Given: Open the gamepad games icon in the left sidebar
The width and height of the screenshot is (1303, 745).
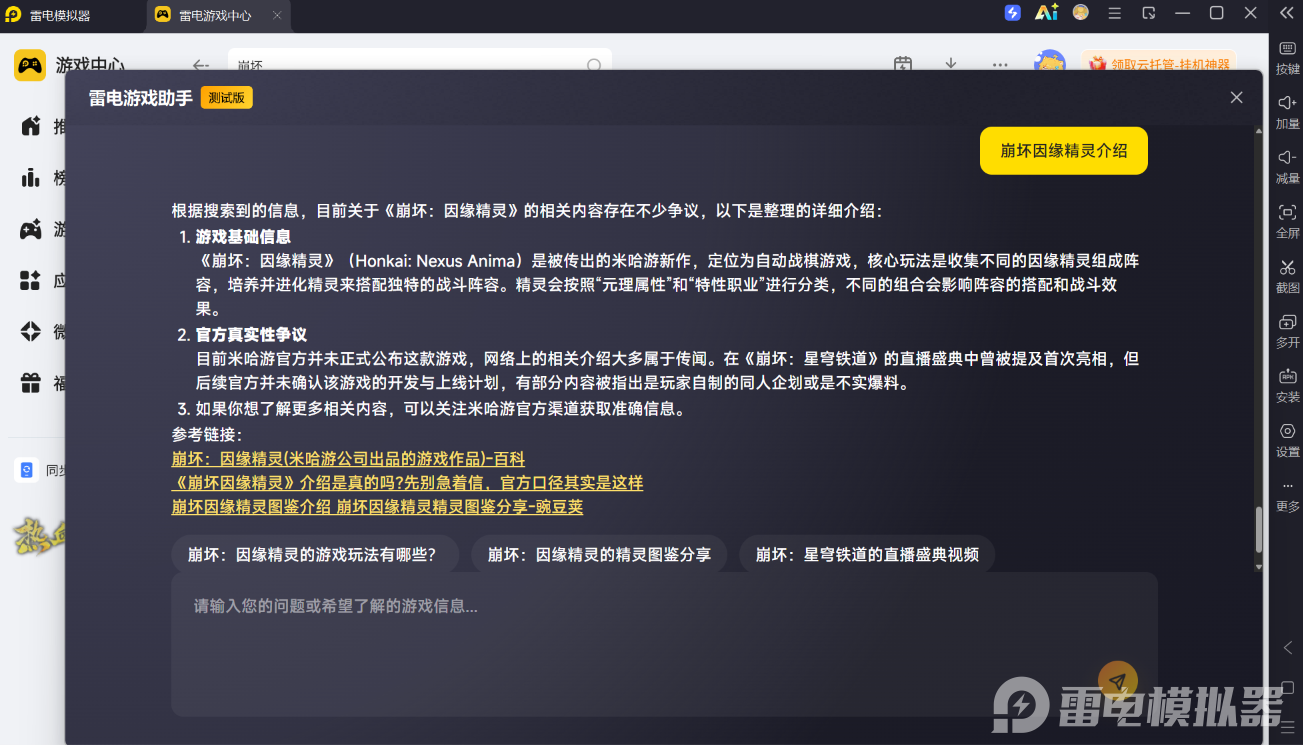Looking at the screenshot, I should 31,229.
